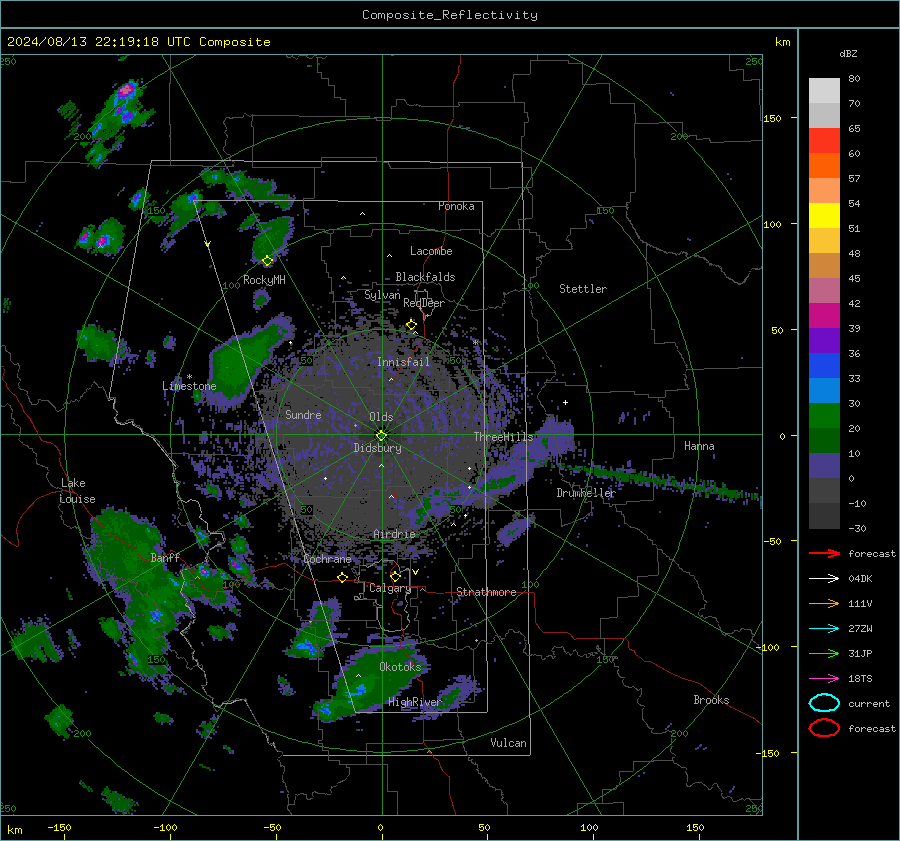Select the Stettler city label
This screenshot has height=841, width=900.
[583, 289]
